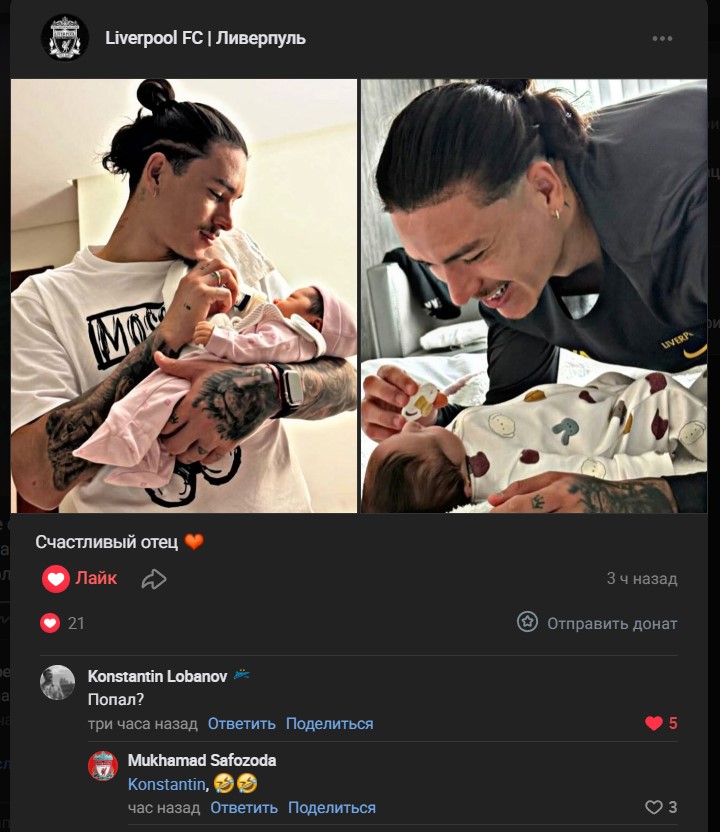Click the star icon next to Отправить донат

pyautogui.click(x=527, y=622)
